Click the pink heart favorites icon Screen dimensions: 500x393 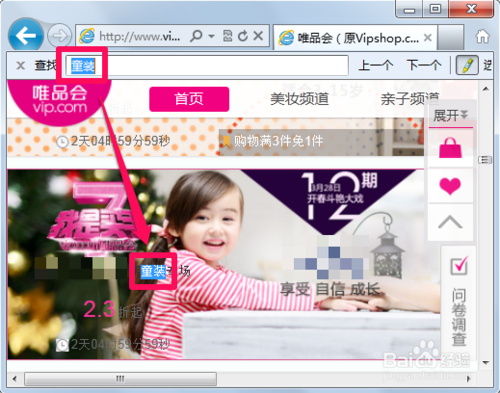(450, 186)
